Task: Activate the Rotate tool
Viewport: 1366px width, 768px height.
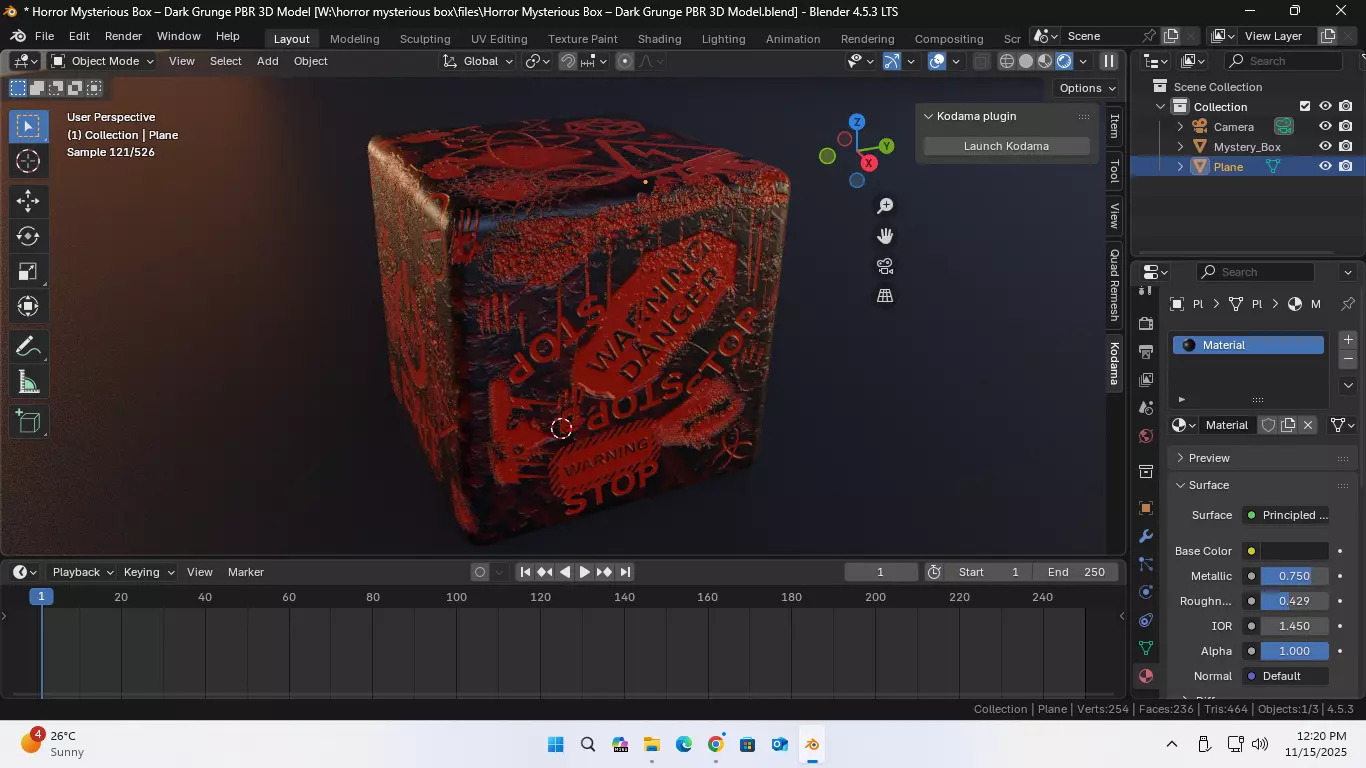Action: (28, 236)
